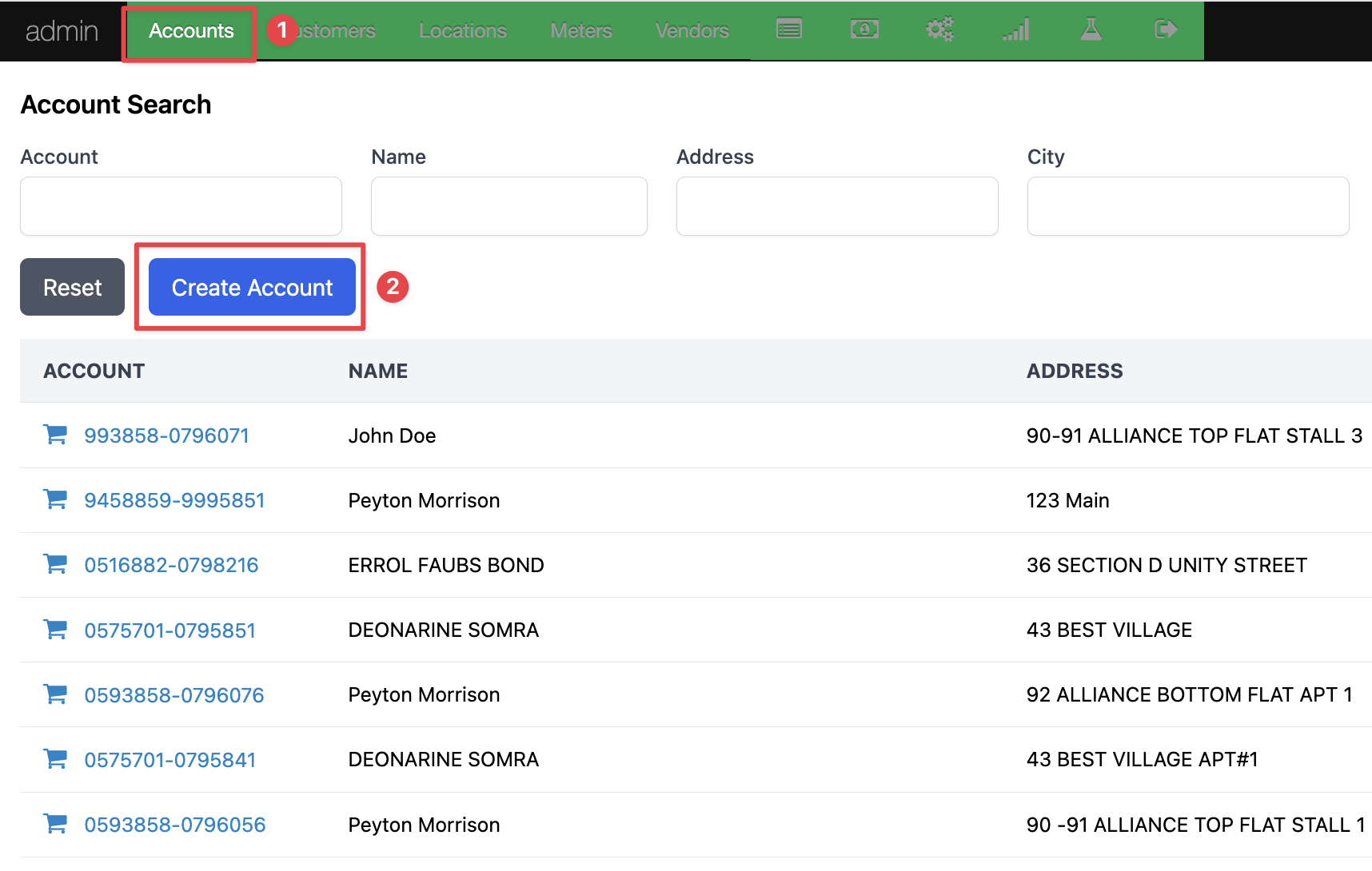Open the list view icon in navbar
This screenshot has width=1372, height=871.
pyautogui.click(x=788, y=30)
